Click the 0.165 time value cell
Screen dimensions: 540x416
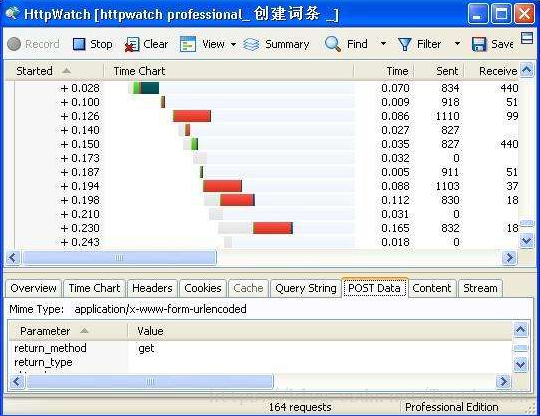coord(395,228)
